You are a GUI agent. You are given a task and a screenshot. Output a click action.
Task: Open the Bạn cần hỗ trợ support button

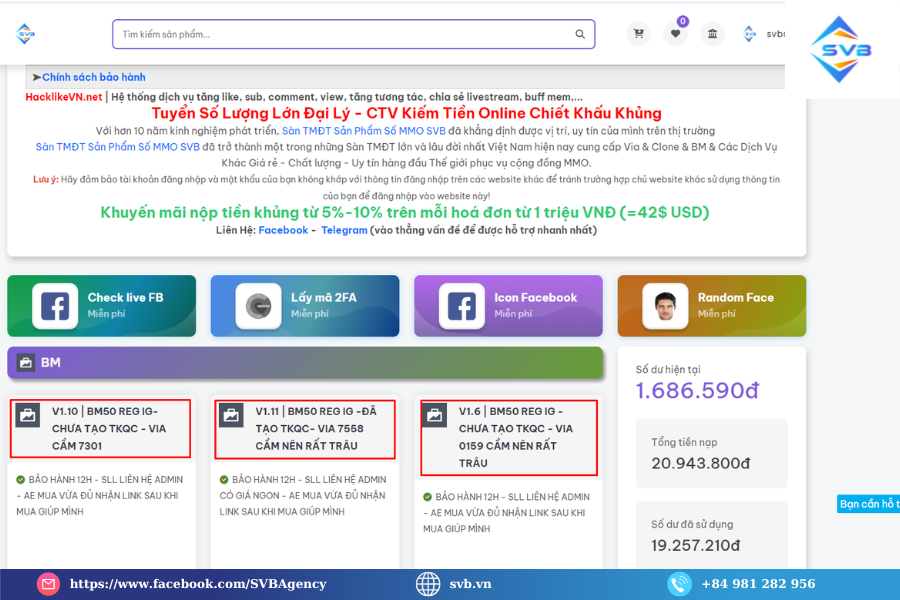point(868,504)
